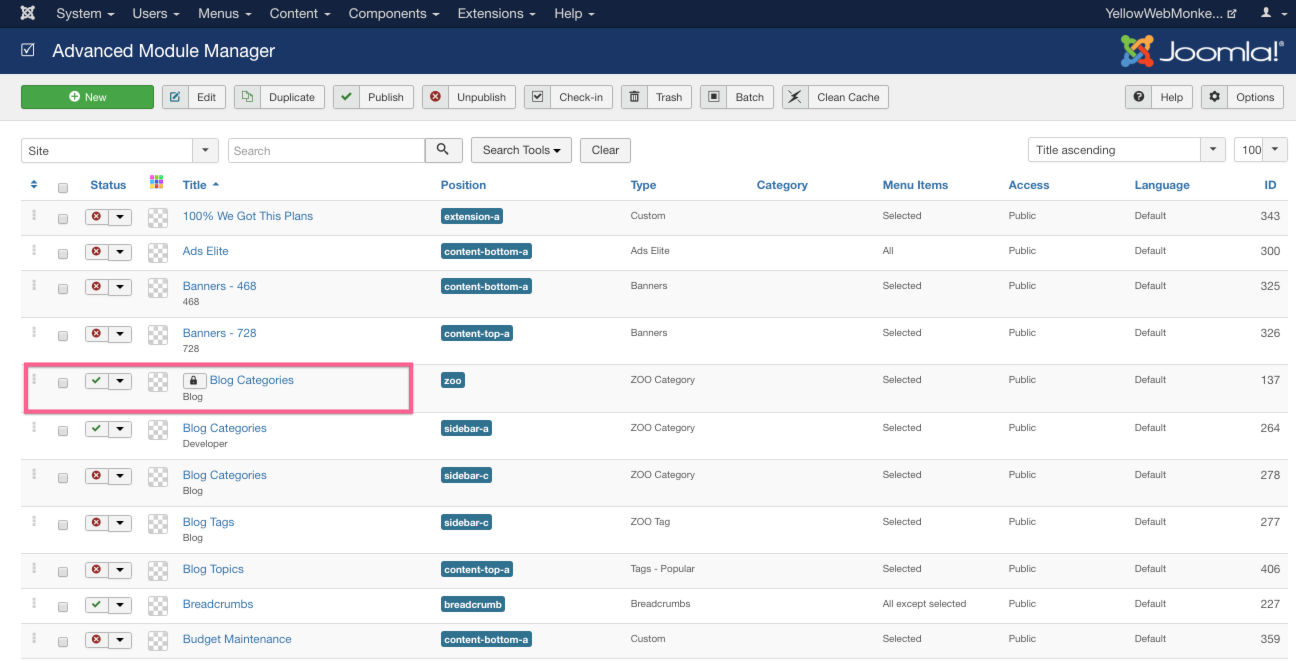Open the Title ascending sort dropdown
This screenshot has width=1296, height=661.
1126,150
